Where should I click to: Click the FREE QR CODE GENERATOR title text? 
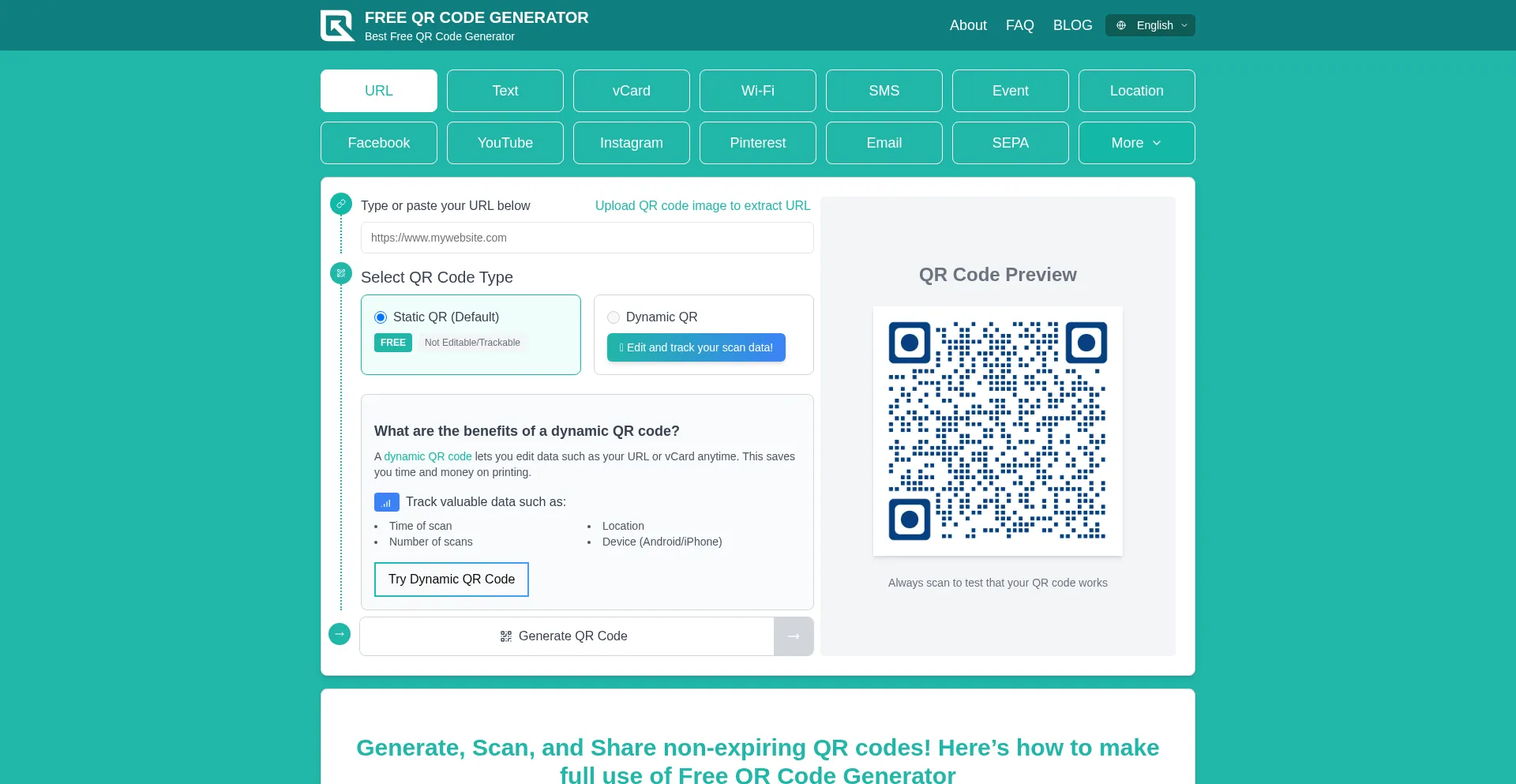(477, 17)
